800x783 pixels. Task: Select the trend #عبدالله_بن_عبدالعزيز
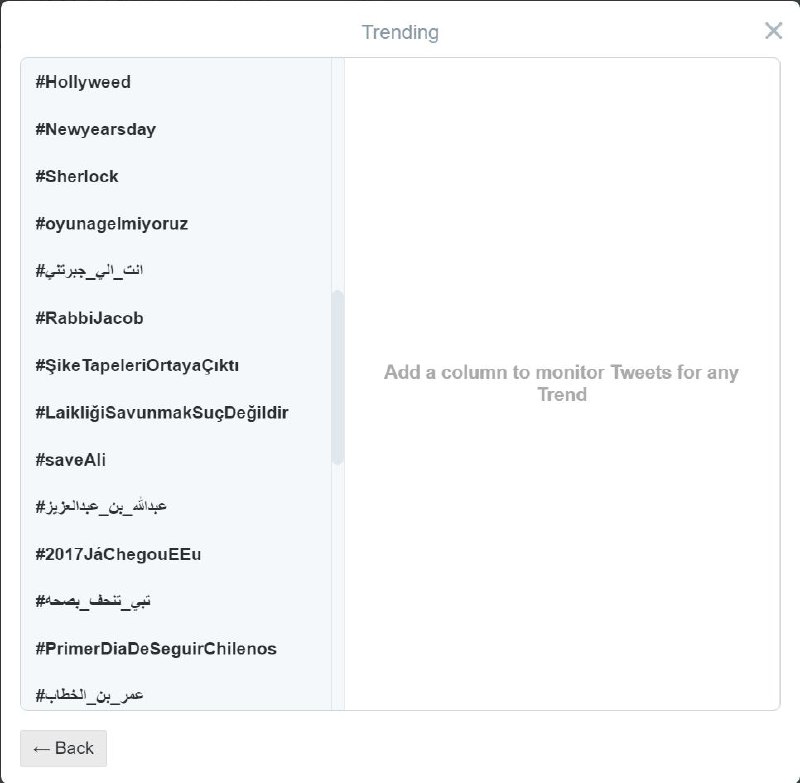click(x=101, y=506)
